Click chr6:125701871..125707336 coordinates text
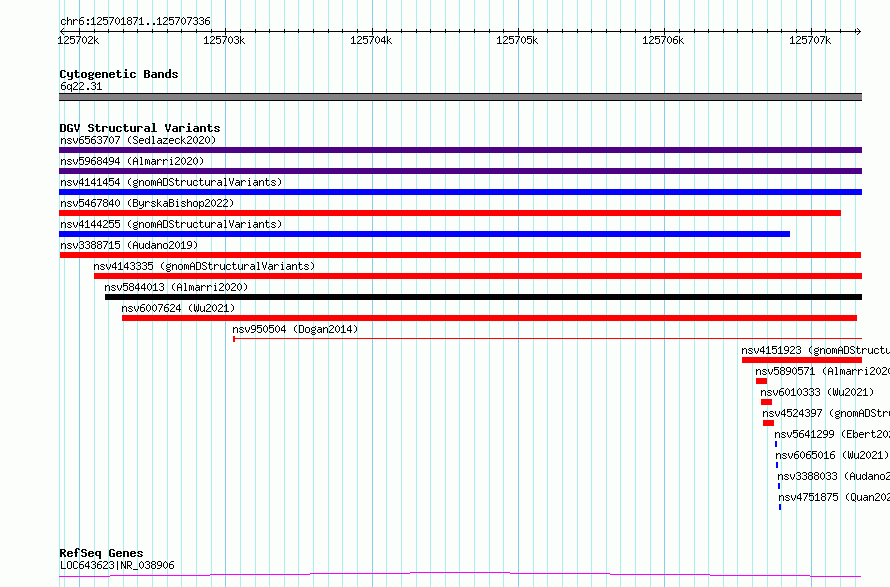Viewport: 890px width, 587px height. click(135, 22)
